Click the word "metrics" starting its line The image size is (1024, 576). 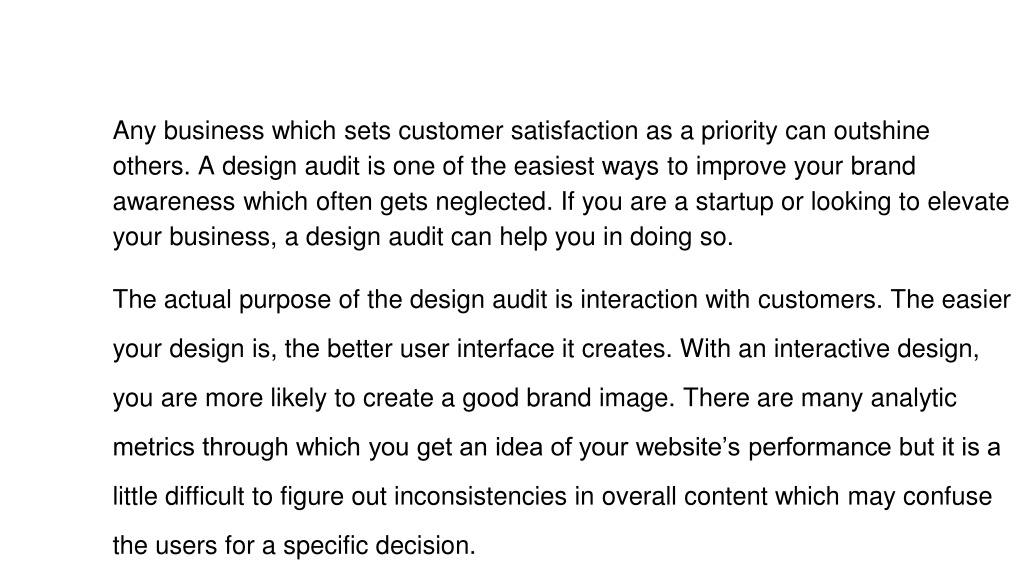tap(153, 447)
